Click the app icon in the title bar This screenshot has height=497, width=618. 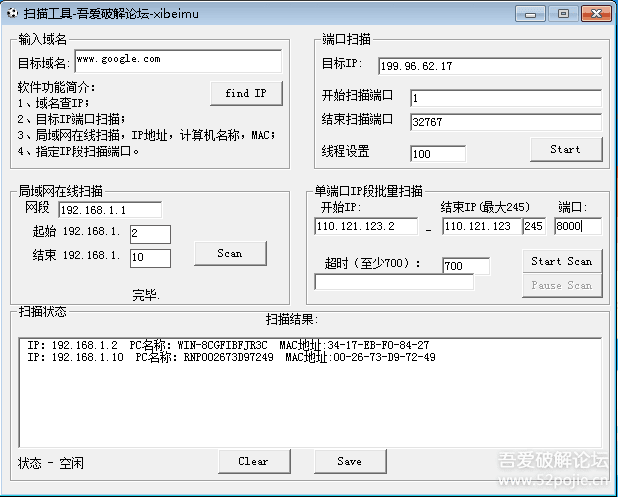point(11,13)
